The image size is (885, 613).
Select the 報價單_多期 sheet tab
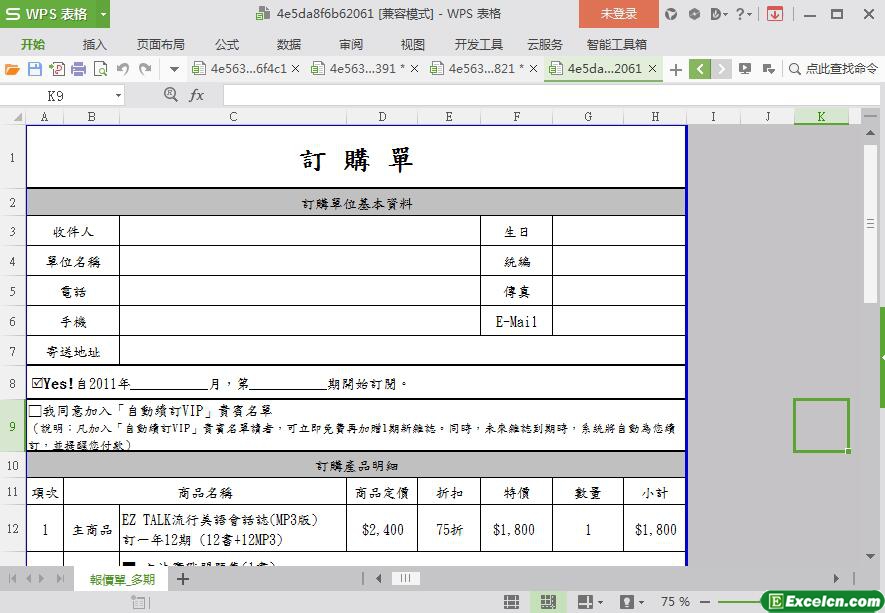(x=122, y=579)
